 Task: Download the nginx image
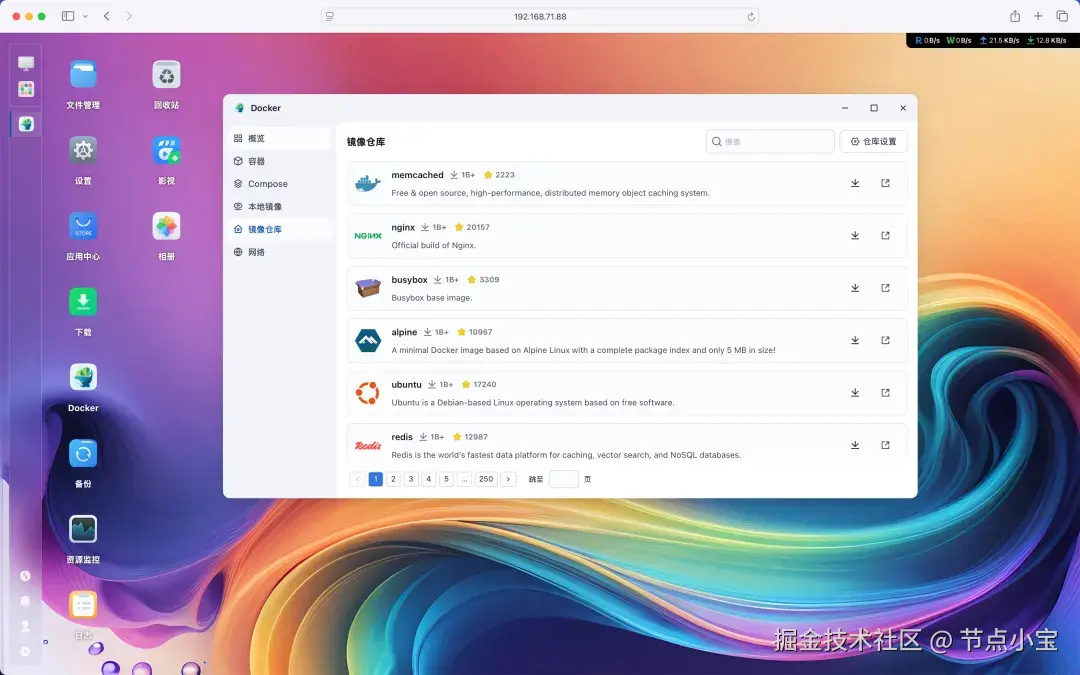[855, 236]
